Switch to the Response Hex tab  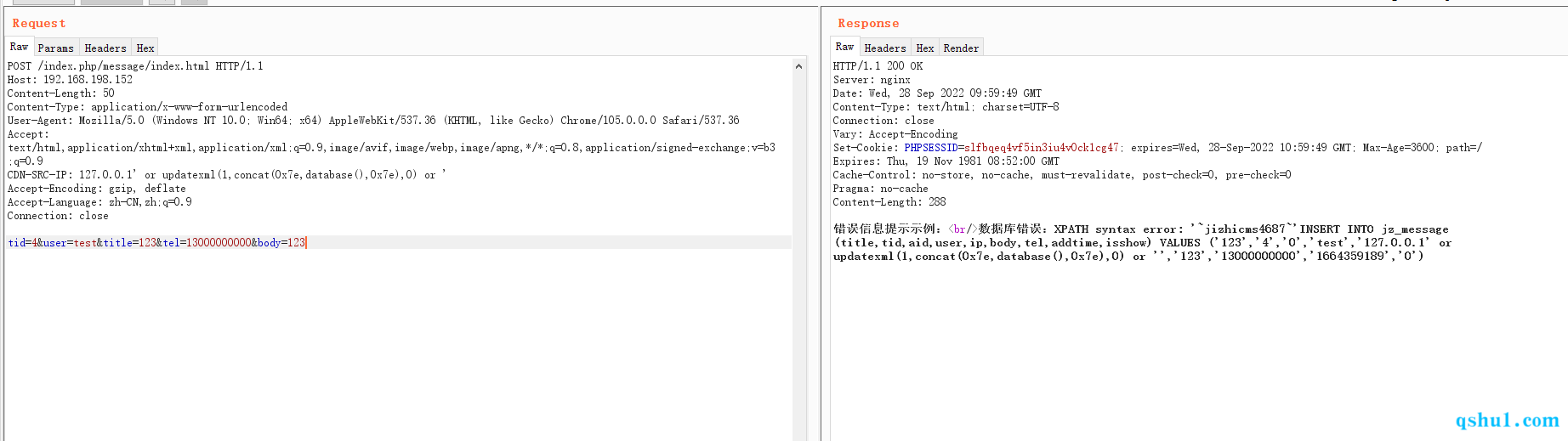(x=925, y=48)
